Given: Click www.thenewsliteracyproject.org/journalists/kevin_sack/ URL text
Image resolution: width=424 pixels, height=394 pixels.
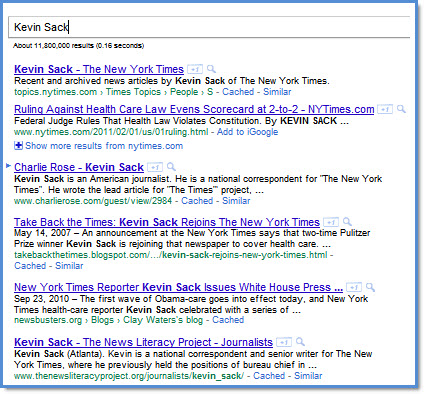Looking at the screenshot, I should [129, 376].
